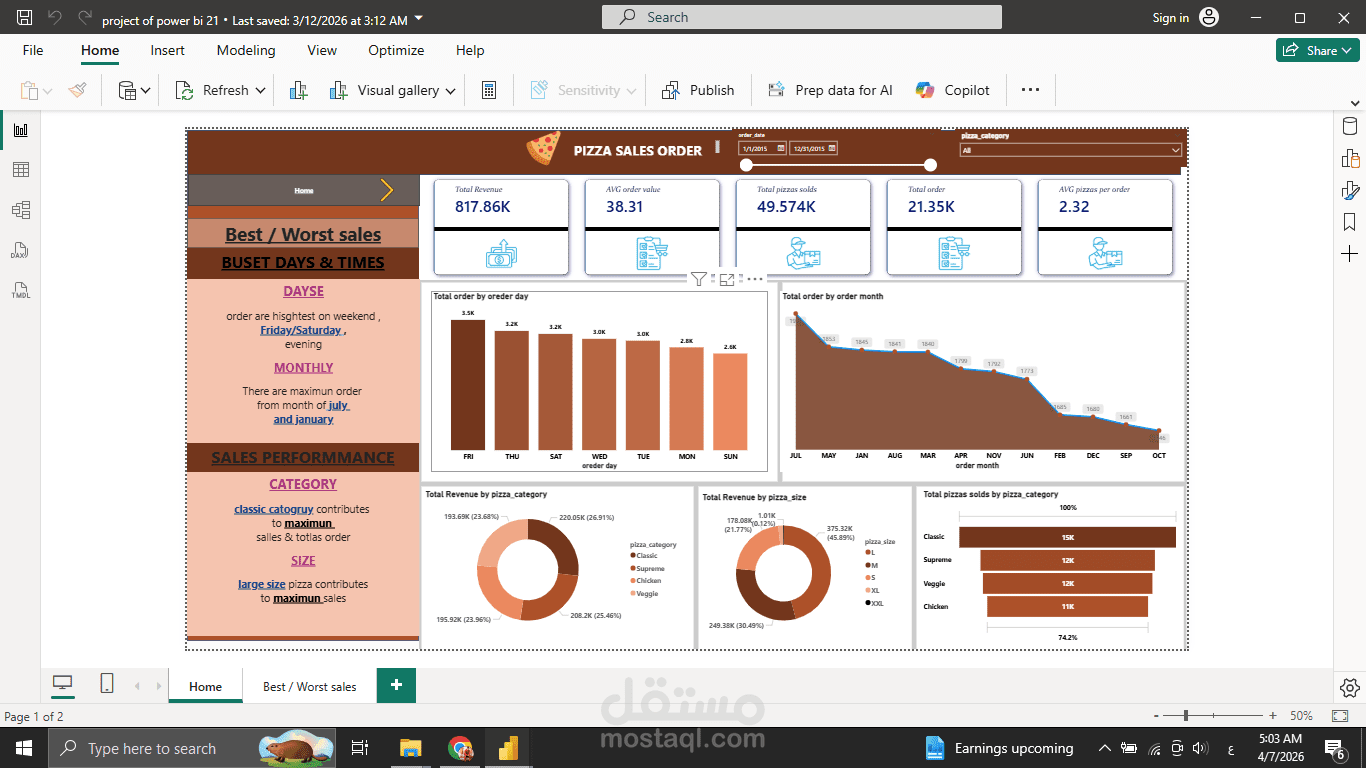This screenshot has width=1366, height=768.
Task: Switch to Model view in sidebar
Action: [21, 210]
